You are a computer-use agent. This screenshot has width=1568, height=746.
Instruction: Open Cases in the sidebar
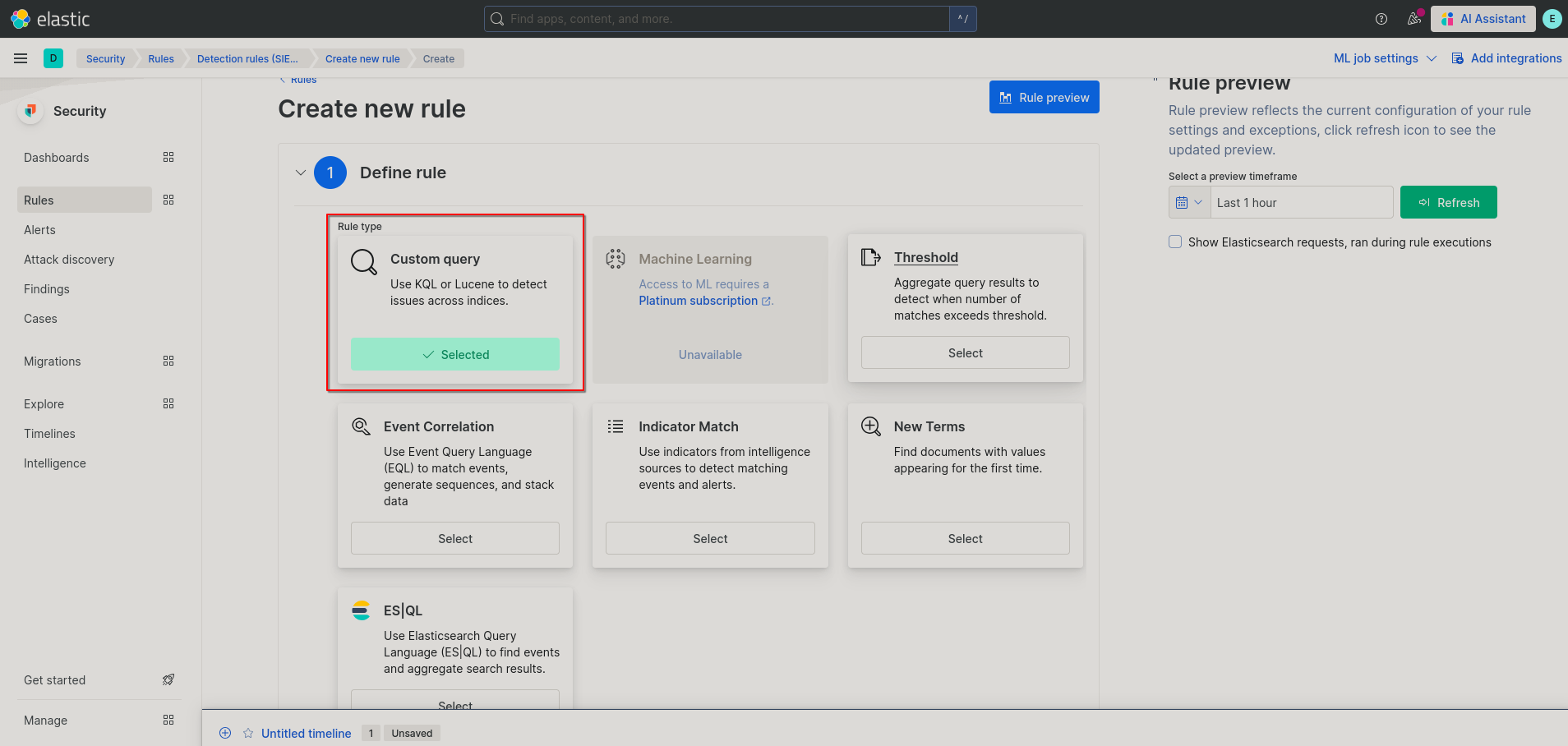(40, 318)
